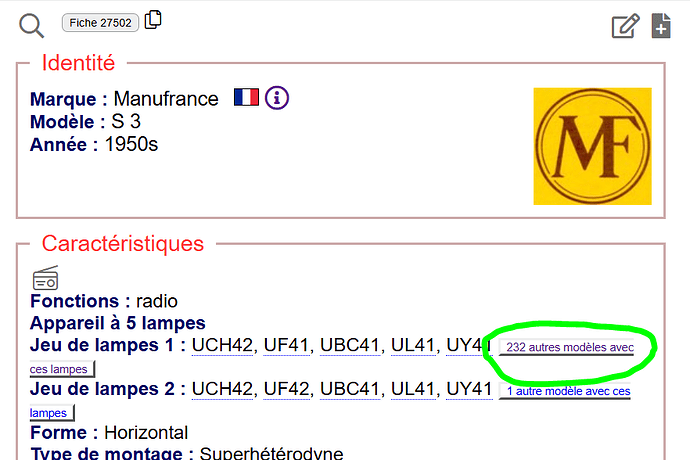690x460 pixels.
Task: Open the UF42 tube link
Action: (x=286, y=389)
